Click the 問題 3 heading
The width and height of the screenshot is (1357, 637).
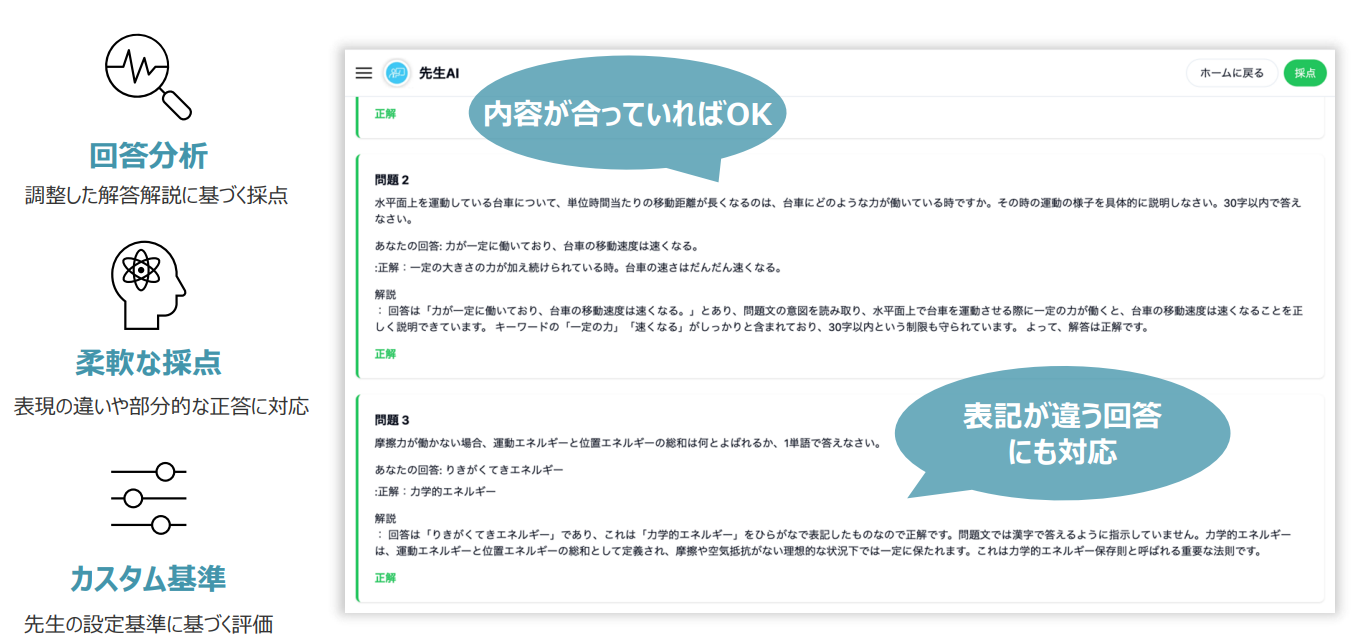[x=392, y=420]
